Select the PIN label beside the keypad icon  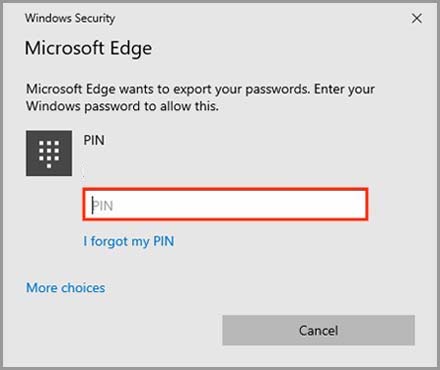(94, 140)
